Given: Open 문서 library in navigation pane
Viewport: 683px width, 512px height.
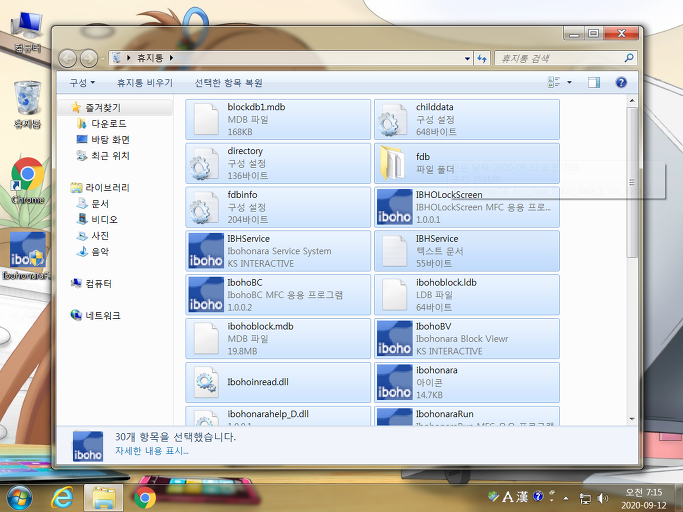Looking at the screenshot, I should [x=100, y=203].
